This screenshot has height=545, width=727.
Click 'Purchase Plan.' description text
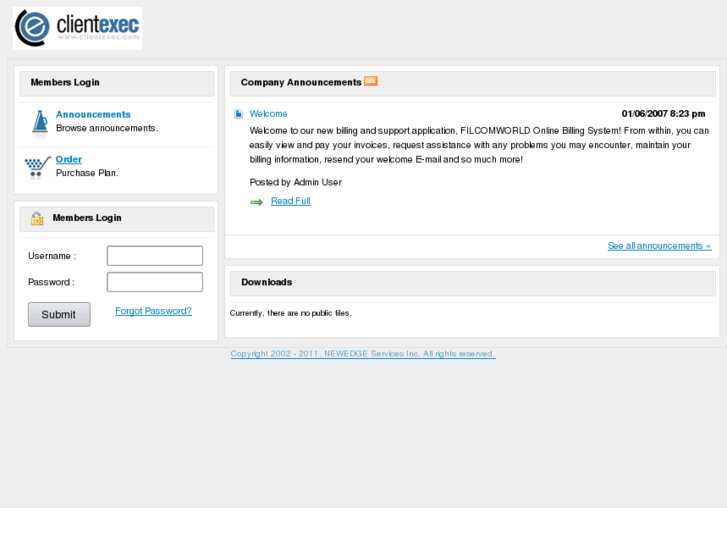[x=87, y=173]
